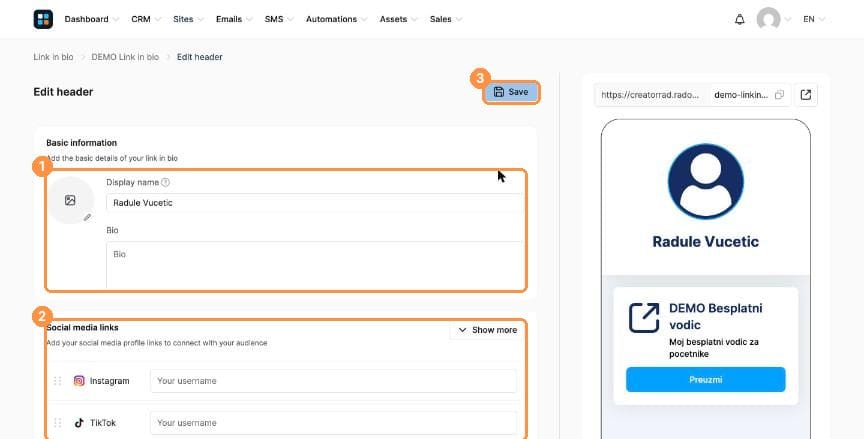Click the Instagram logo icon
The height and width of the screenshot is (439, 864).
[x=79, y=381]
